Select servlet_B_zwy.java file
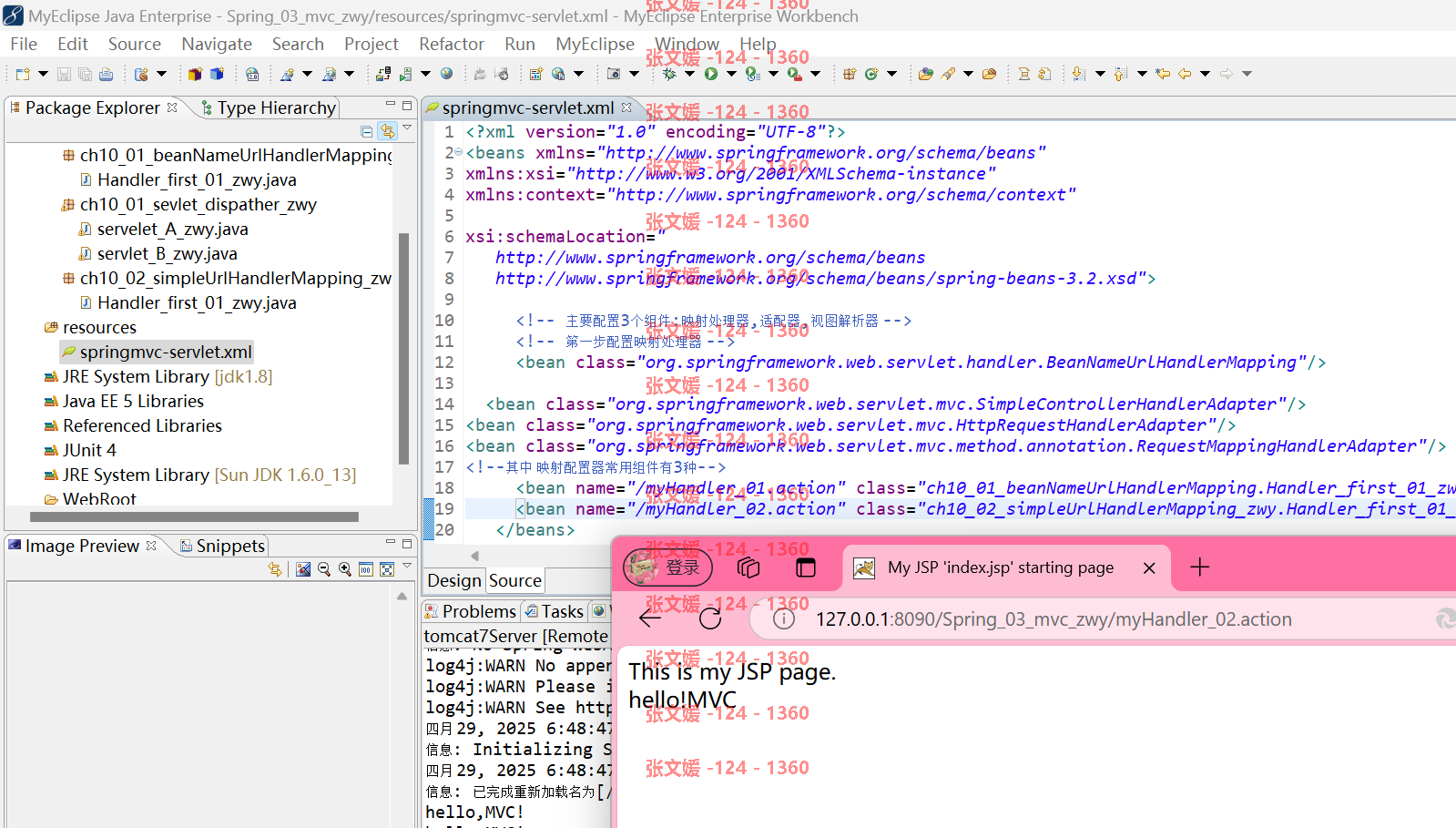 158,253
